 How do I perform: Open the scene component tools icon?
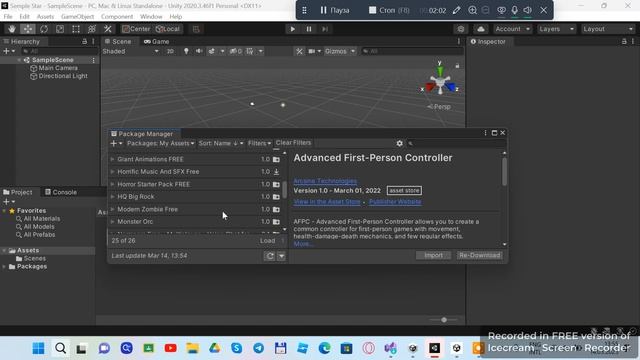click(299, 51)
